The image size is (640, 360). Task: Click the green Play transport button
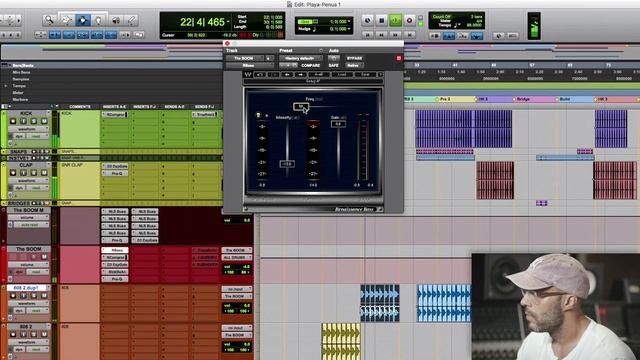point(396,20)
